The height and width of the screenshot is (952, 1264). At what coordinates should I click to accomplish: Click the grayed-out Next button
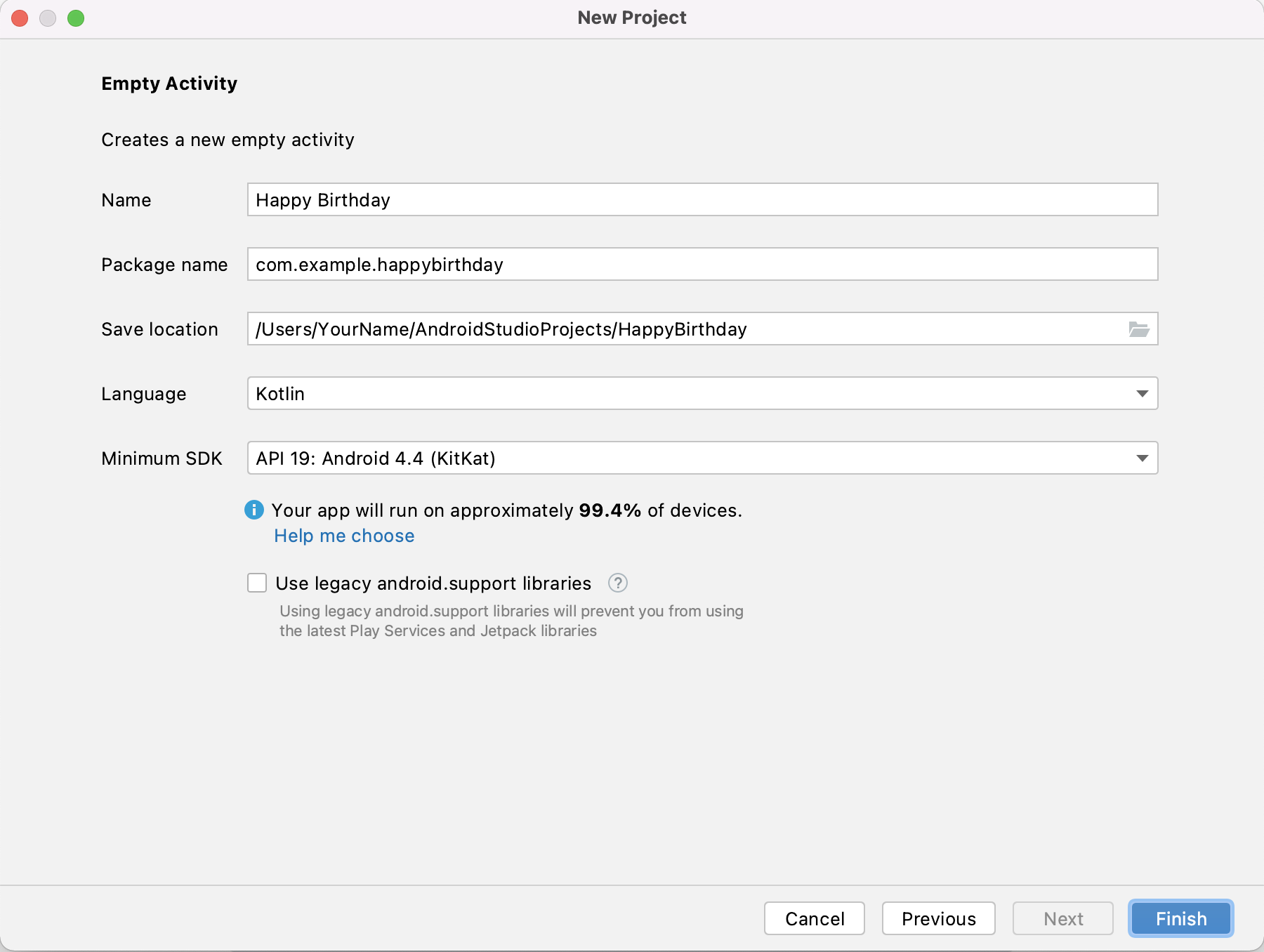[x=1062, y=918]
